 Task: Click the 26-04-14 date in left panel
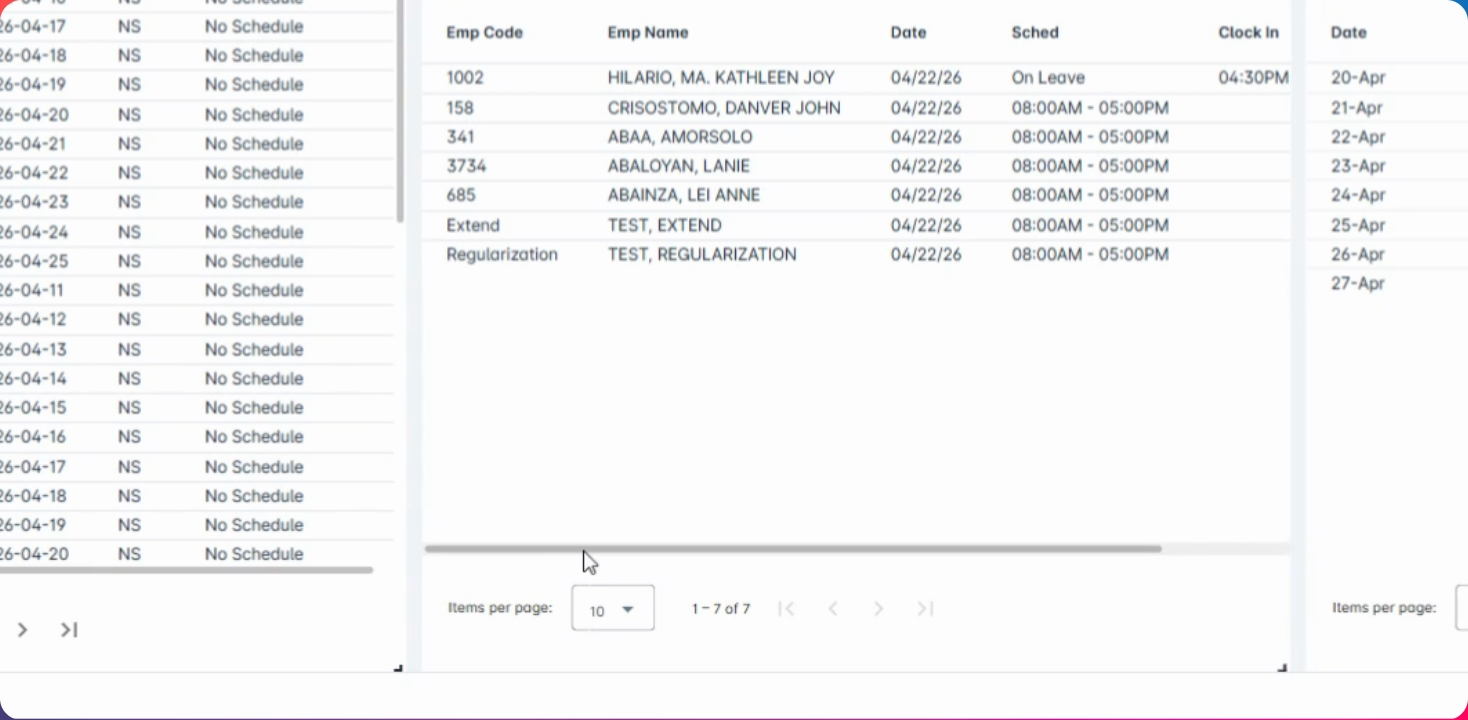pos(34,378)
